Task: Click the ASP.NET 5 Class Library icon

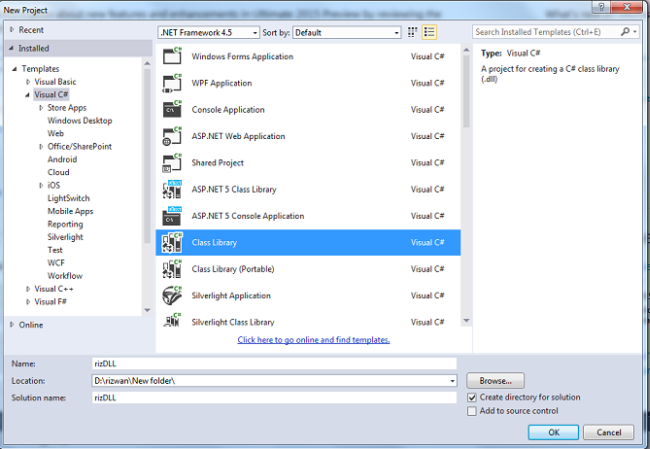Action: pos(172,189)
